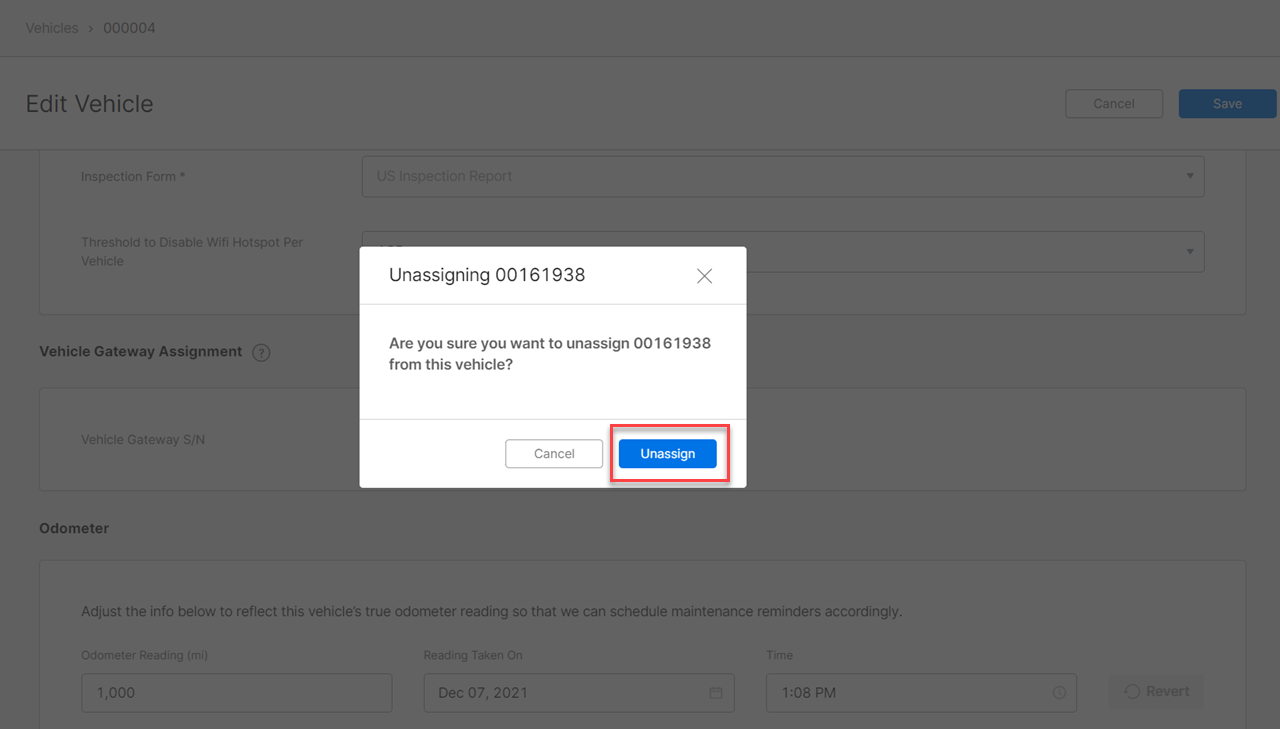
Task: Click the greyed Revert button
Action: (x=1156, y=691)
